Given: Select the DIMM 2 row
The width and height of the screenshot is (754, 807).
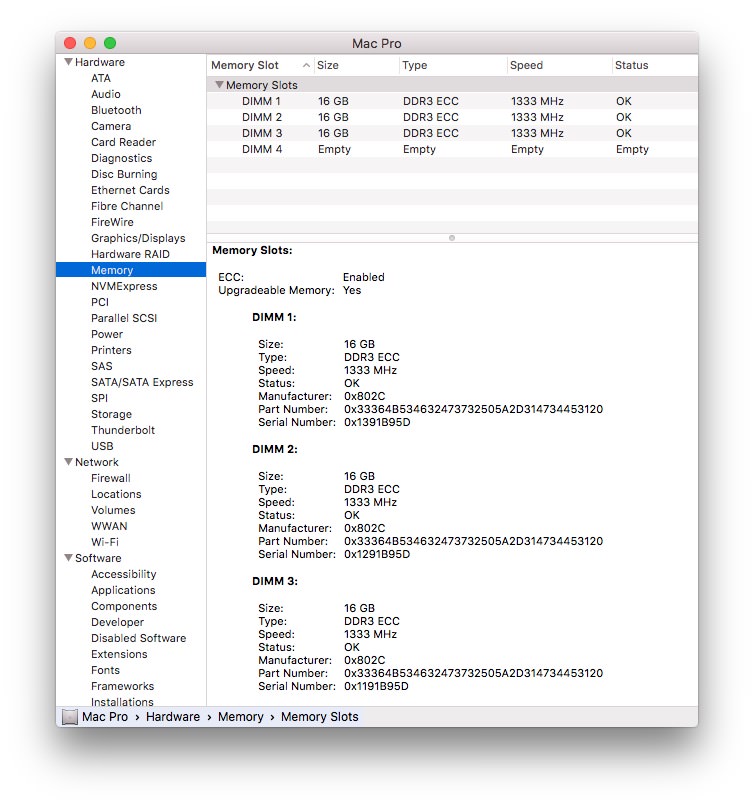Looking at the screenshot, I should (x=452, y=117).
